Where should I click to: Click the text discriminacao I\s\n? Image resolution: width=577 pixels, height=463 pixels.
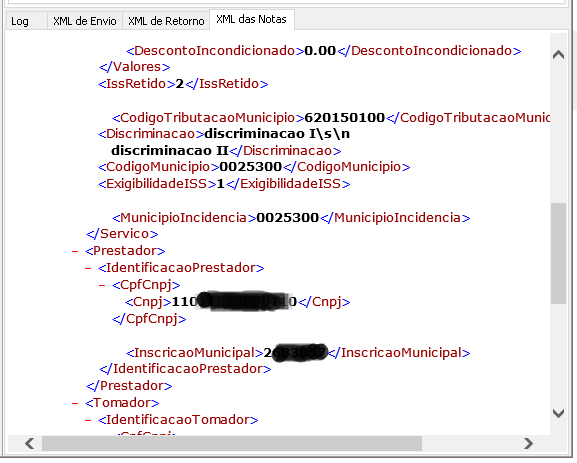click(277, 134)
